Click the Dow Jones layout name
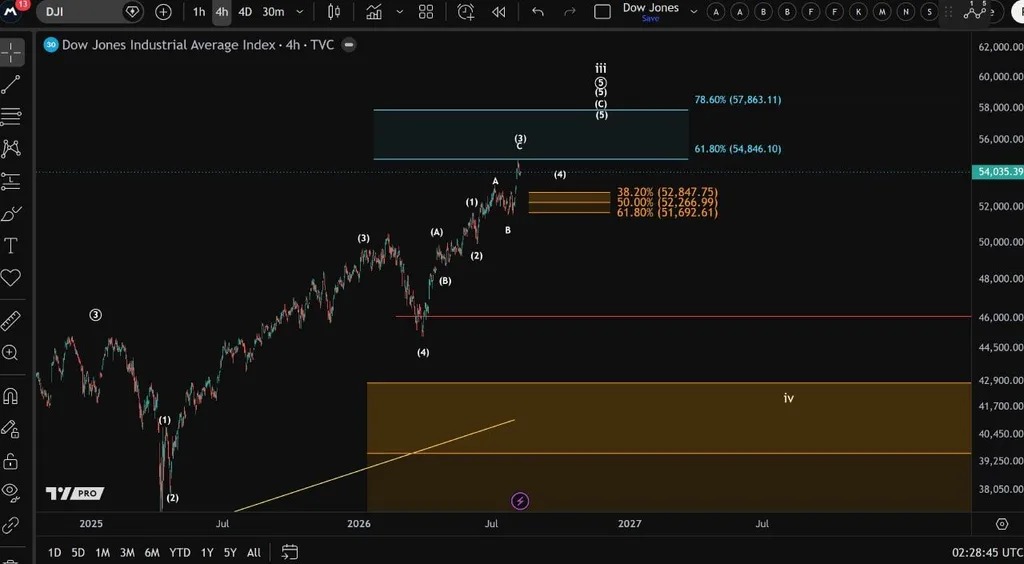 (650, 8)
